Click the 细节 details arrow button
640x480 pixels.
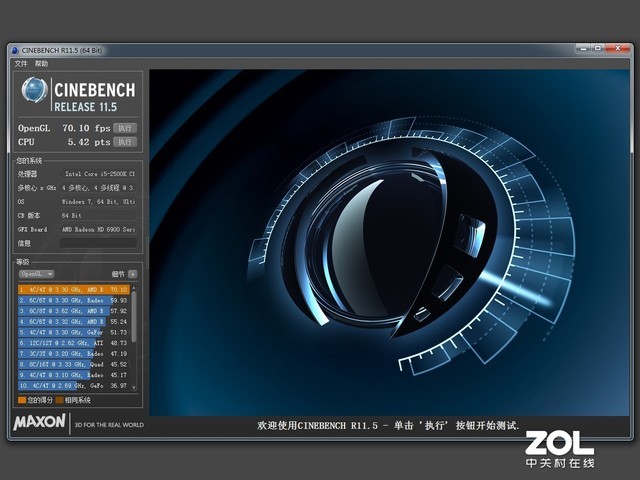(133, 274)
